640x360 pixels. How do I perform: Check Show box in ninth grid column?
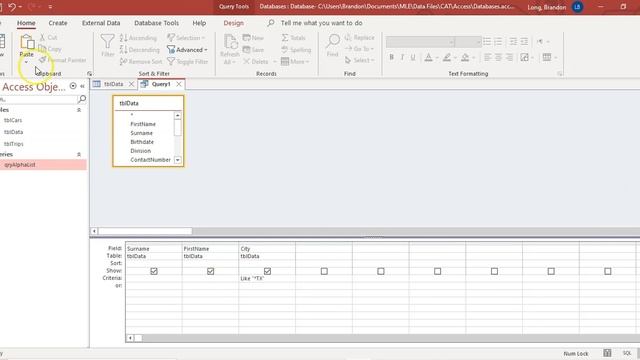608,271
